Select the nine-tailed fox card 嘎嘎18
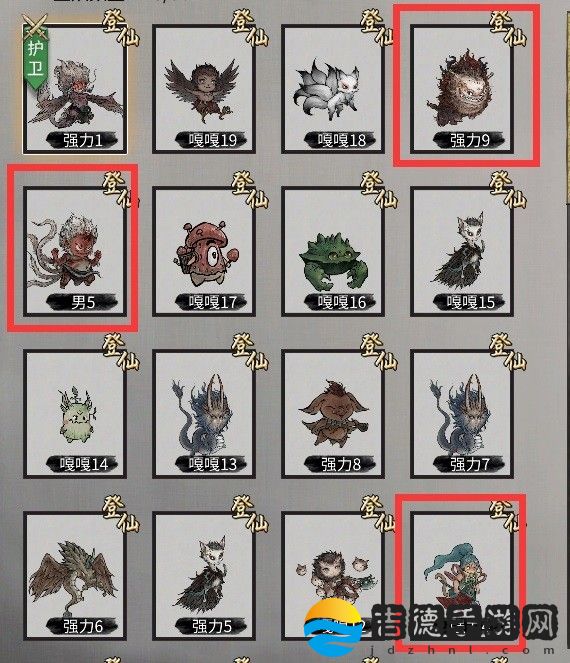570x663 pixels. tap(333, 89)
